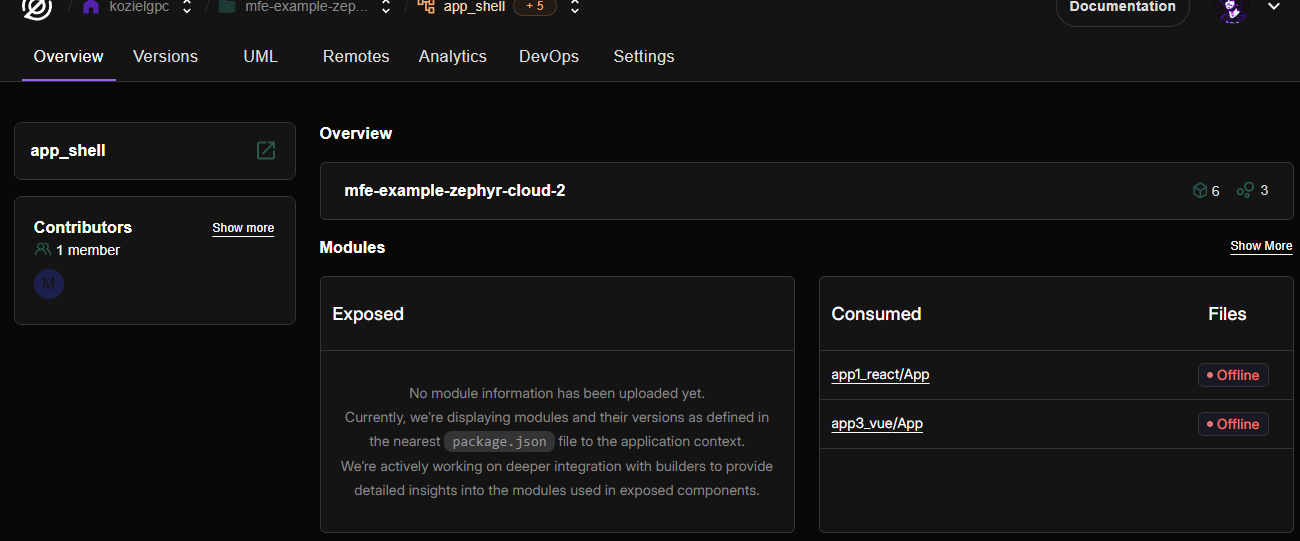Open the app1_react/App consumed module
This screenshot has width=1300, height=541.
pos(880,375)
